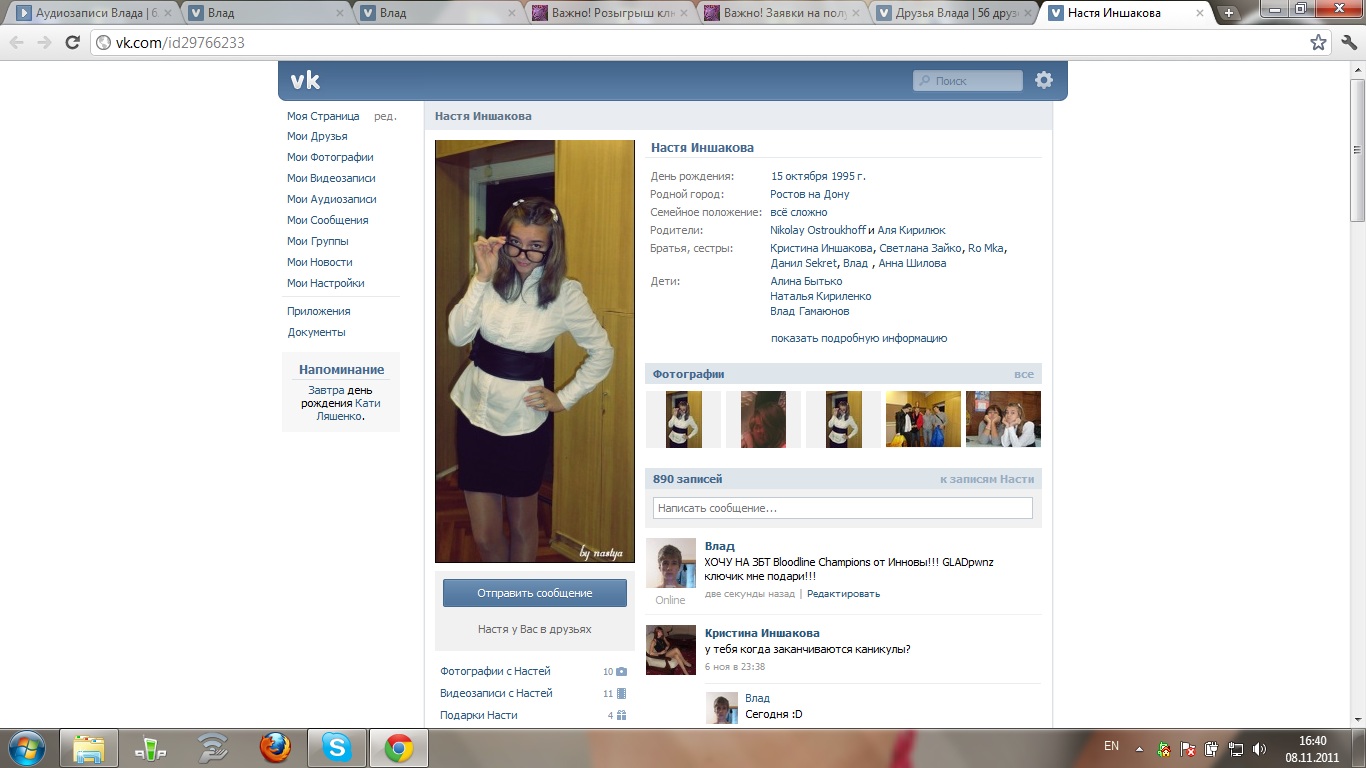Launch Firefox from the taskbar
The width and height of the screenshot is (1366, 768).
point(275,747)
